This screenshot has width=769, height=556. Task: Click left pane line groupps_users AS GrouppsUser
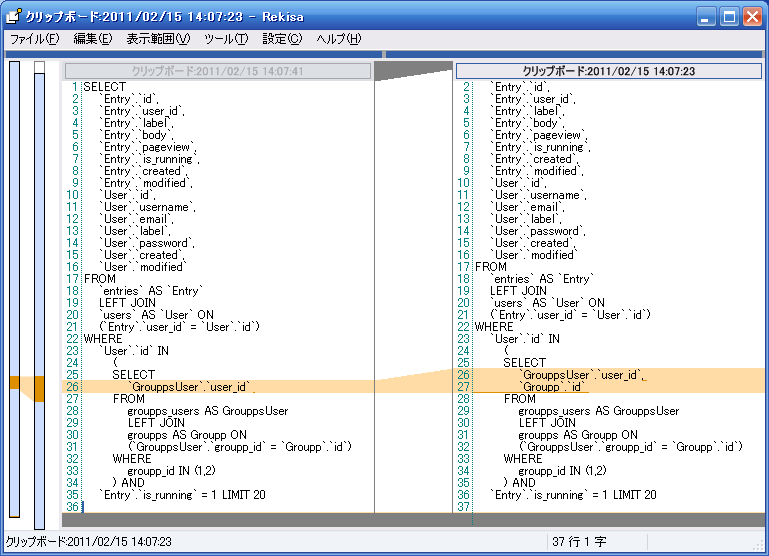point(208,411)
